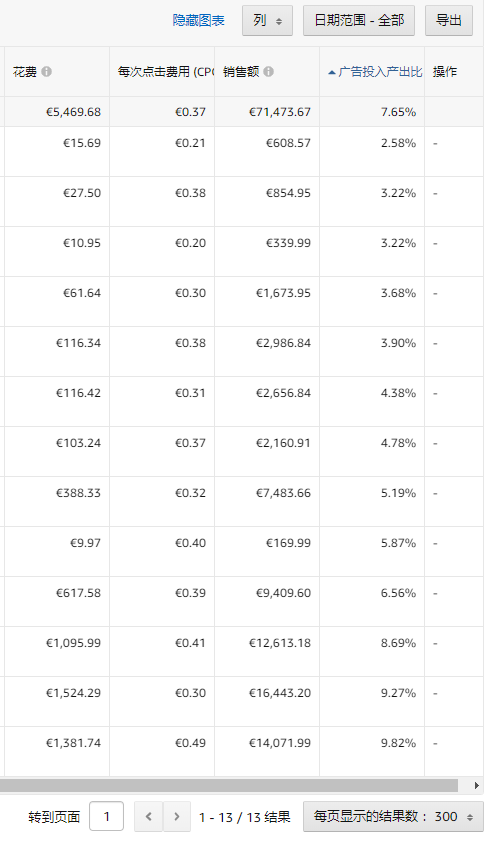Screen dimensions: 494x843
Task: Click the info icon beside 销售额
Action: (x=269, y=72)
